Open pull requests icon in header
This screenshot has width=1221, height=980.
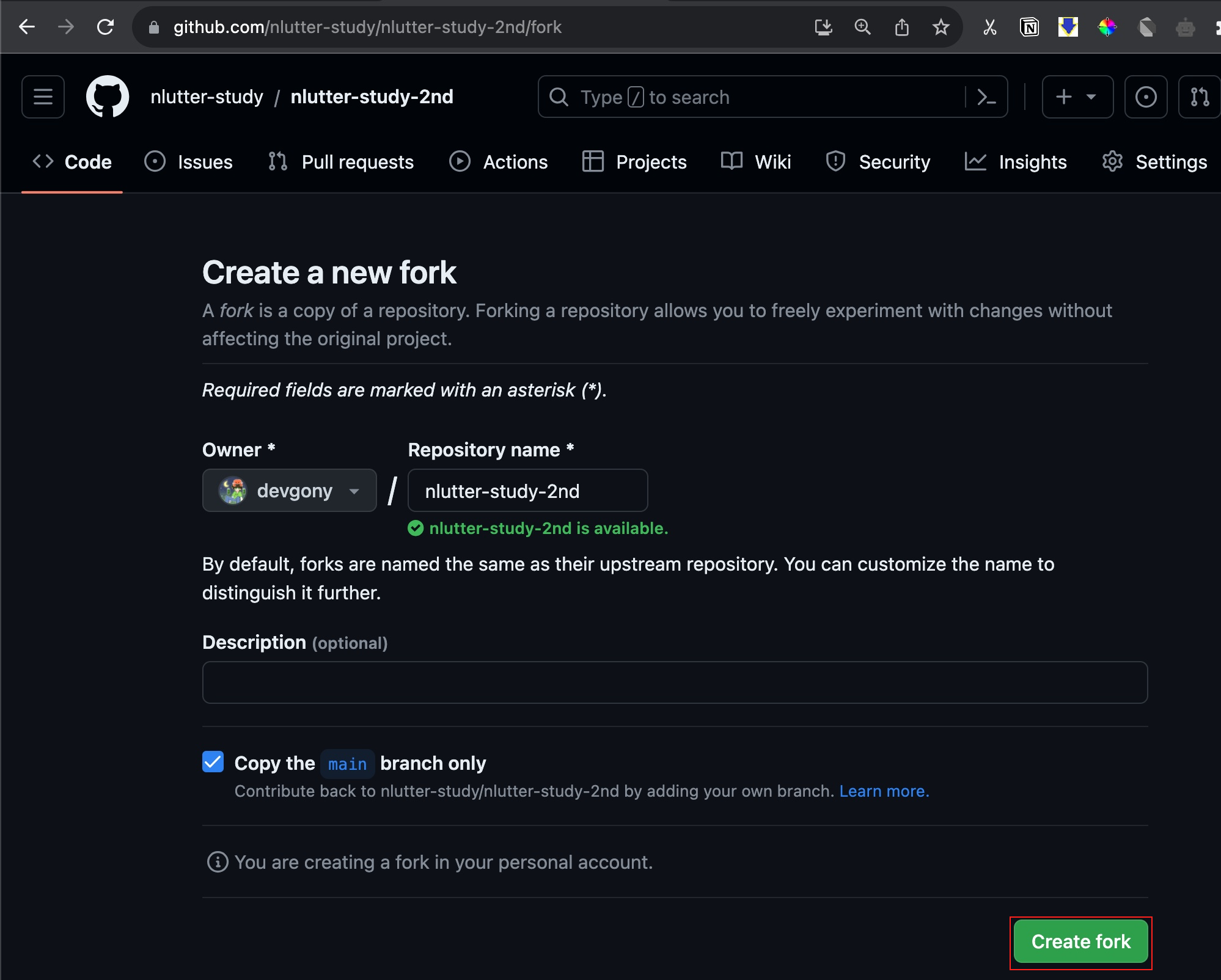(1199, 97)
